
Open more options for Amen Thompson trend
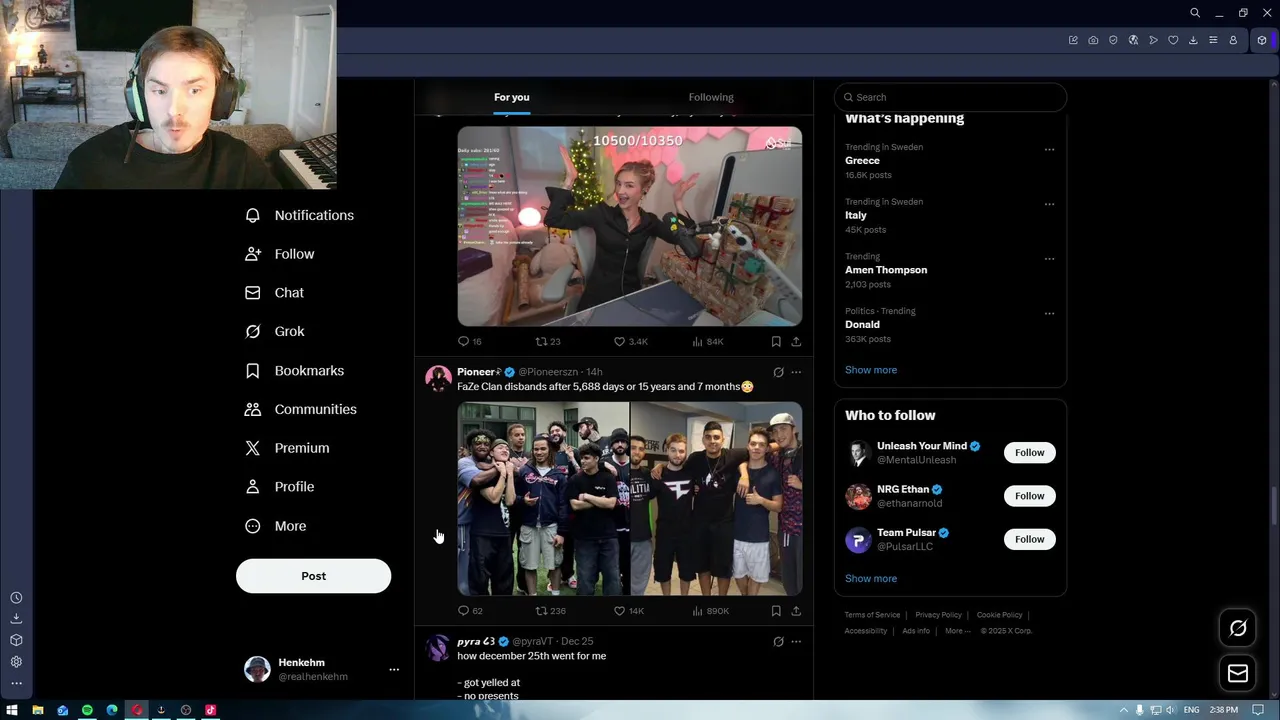click(x=1049, y=259)
